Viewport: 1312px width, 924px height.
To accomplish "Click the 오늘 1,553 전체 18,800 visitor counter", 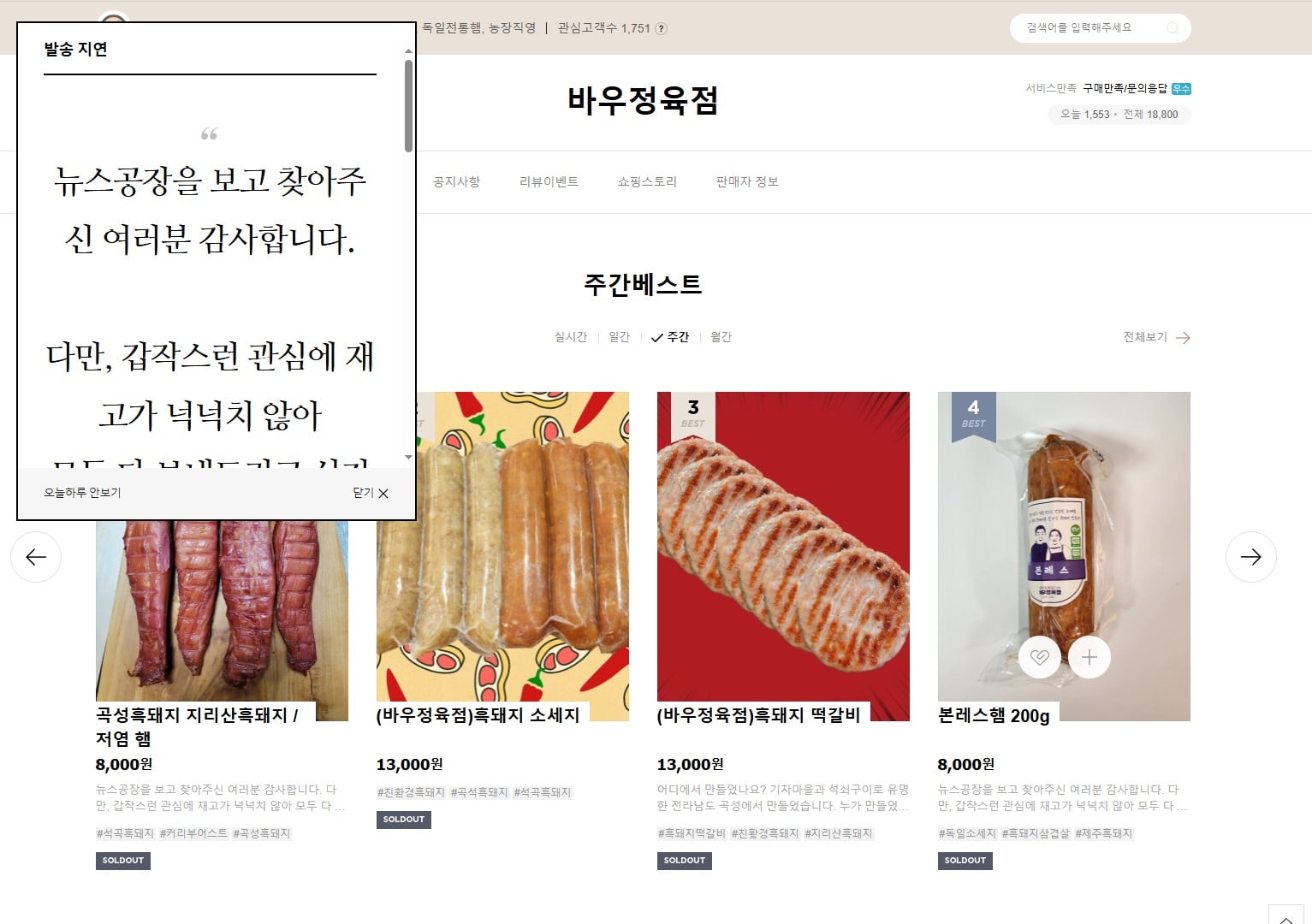I will pyautogui.click(x=1119, y=115).
